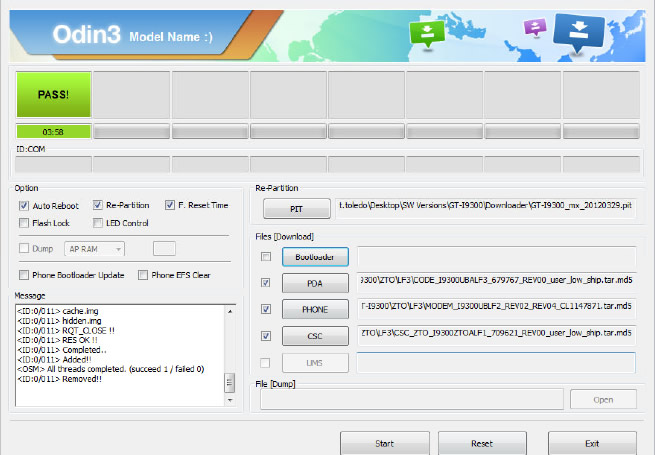Click the Bootloader file button
Viewport: 655px width, 455px height.
[x=315, y=257]
